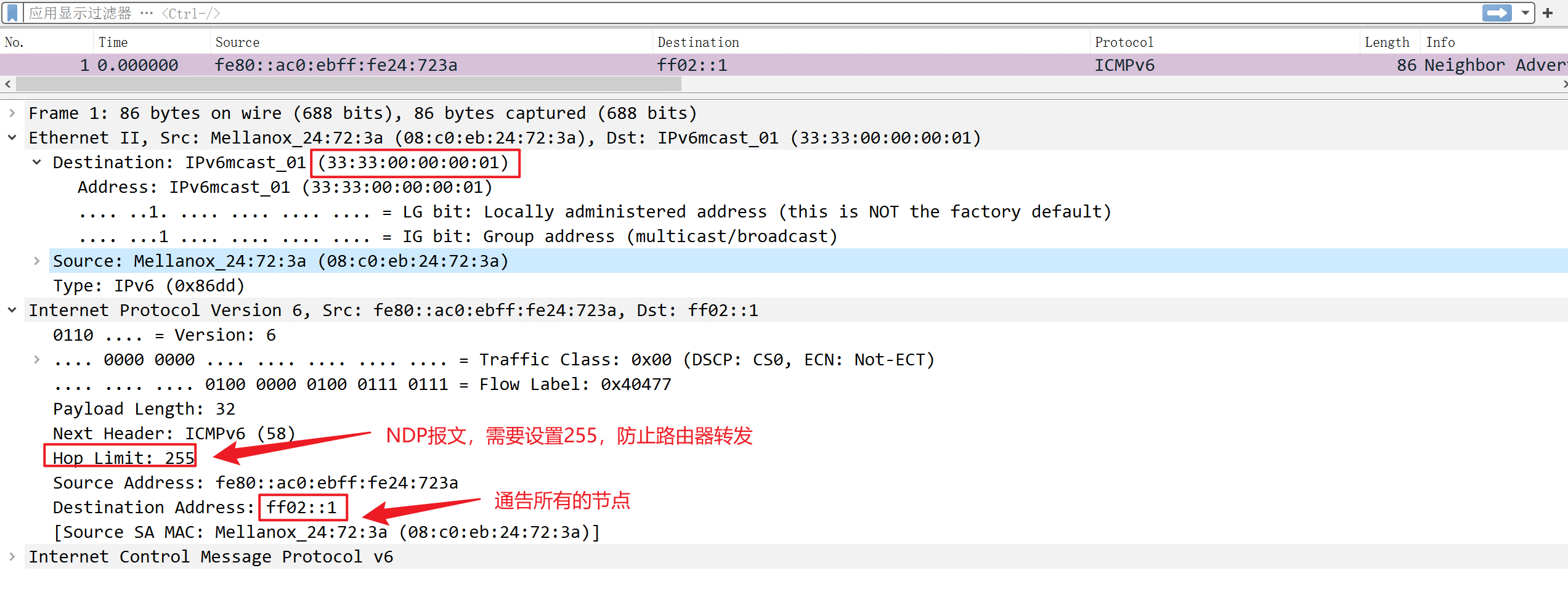Collapse the Destination IPv6mcast_01 subtree
Viewport: 1568px width, 605px height.
click(x=37, y=163)
